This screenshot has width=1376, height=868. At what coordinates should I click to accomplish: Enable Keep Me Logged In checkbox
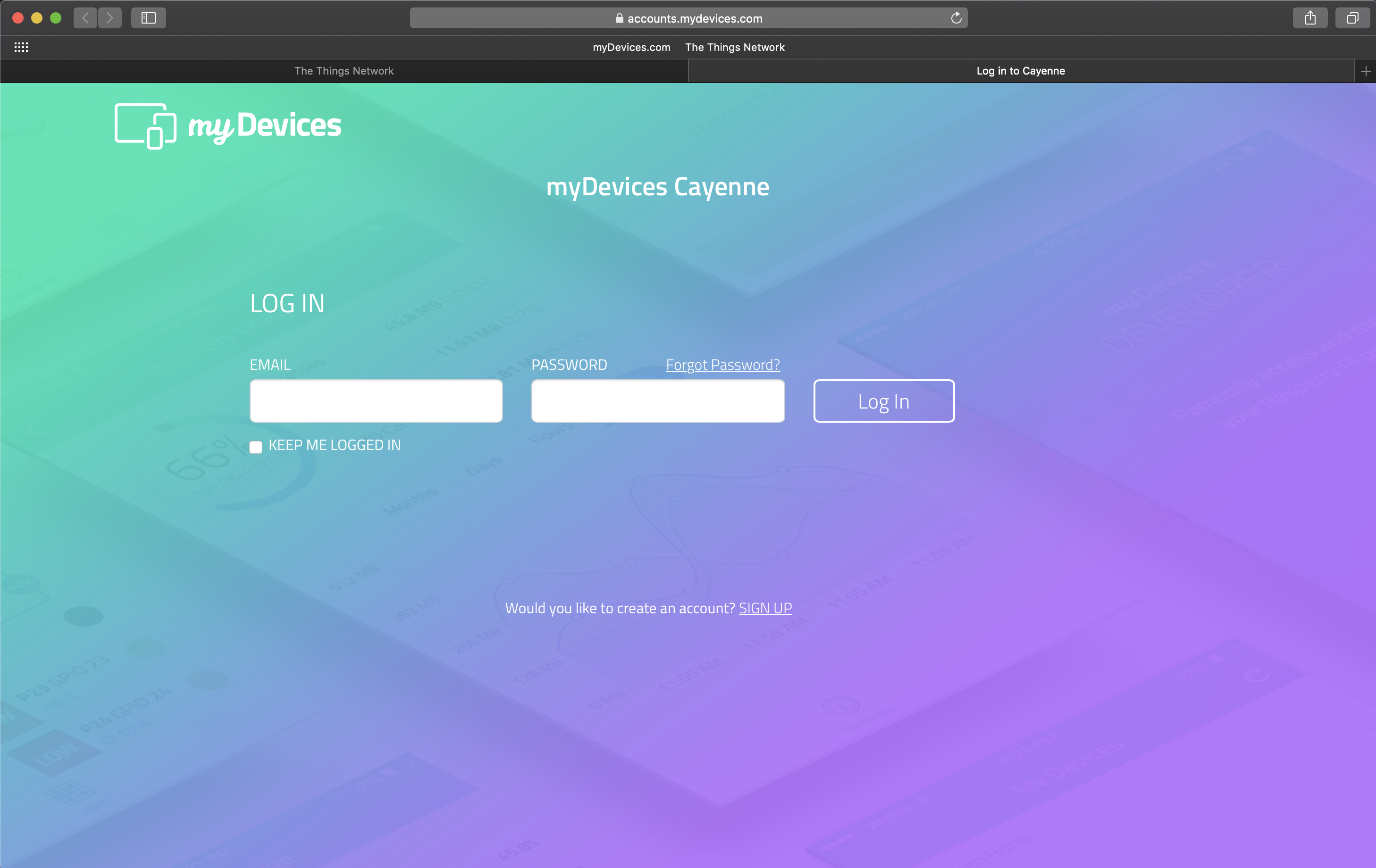click(256, 446)
